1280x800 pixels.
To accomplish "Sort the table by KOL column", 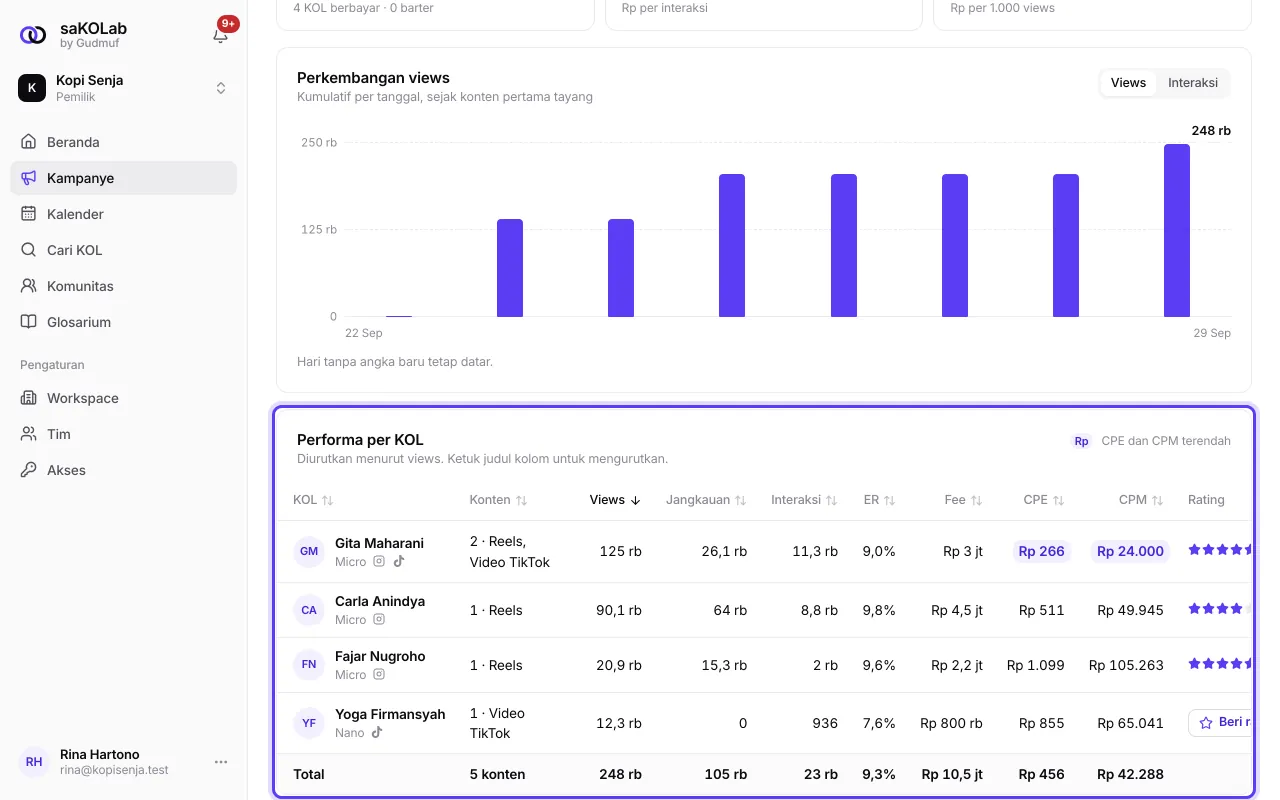I will [x=313, y=500].
